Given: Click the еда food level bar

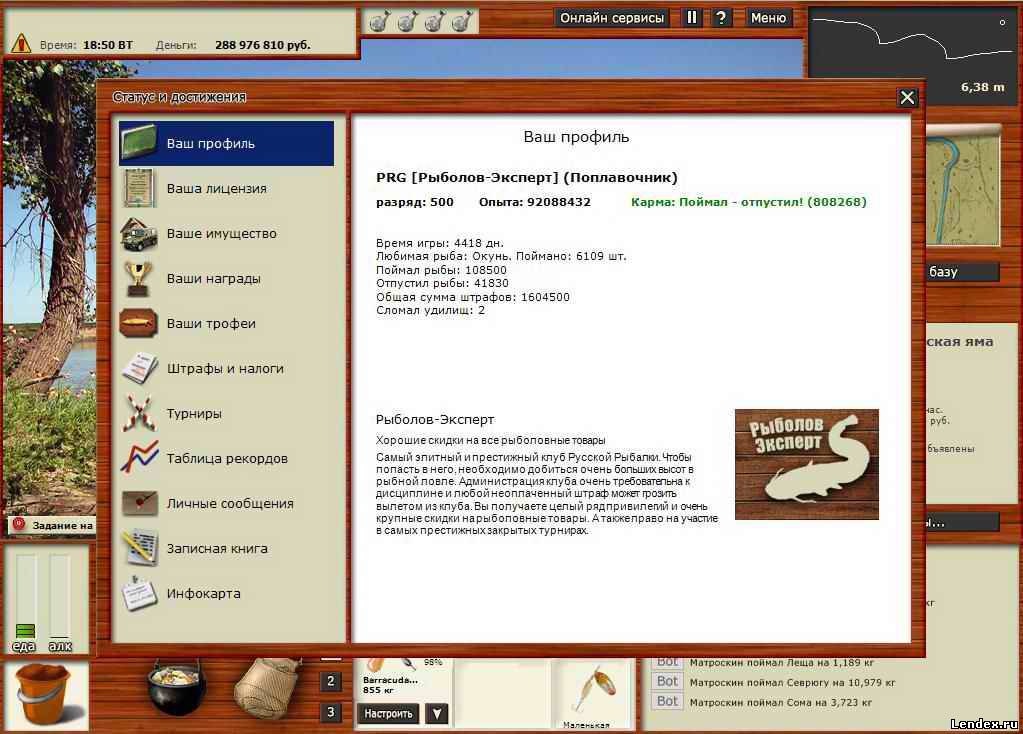Looking at the screenshot, I should (x=25, y=597).
